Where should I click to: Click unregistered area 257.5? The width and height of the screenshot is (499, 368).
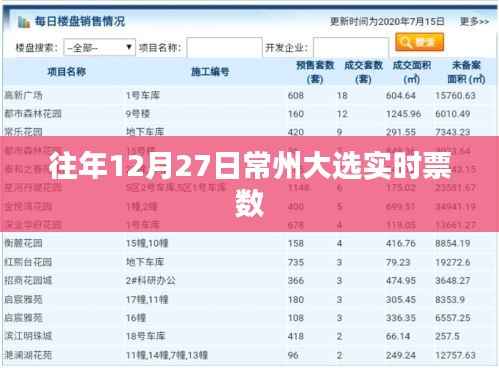pos(447,336)
